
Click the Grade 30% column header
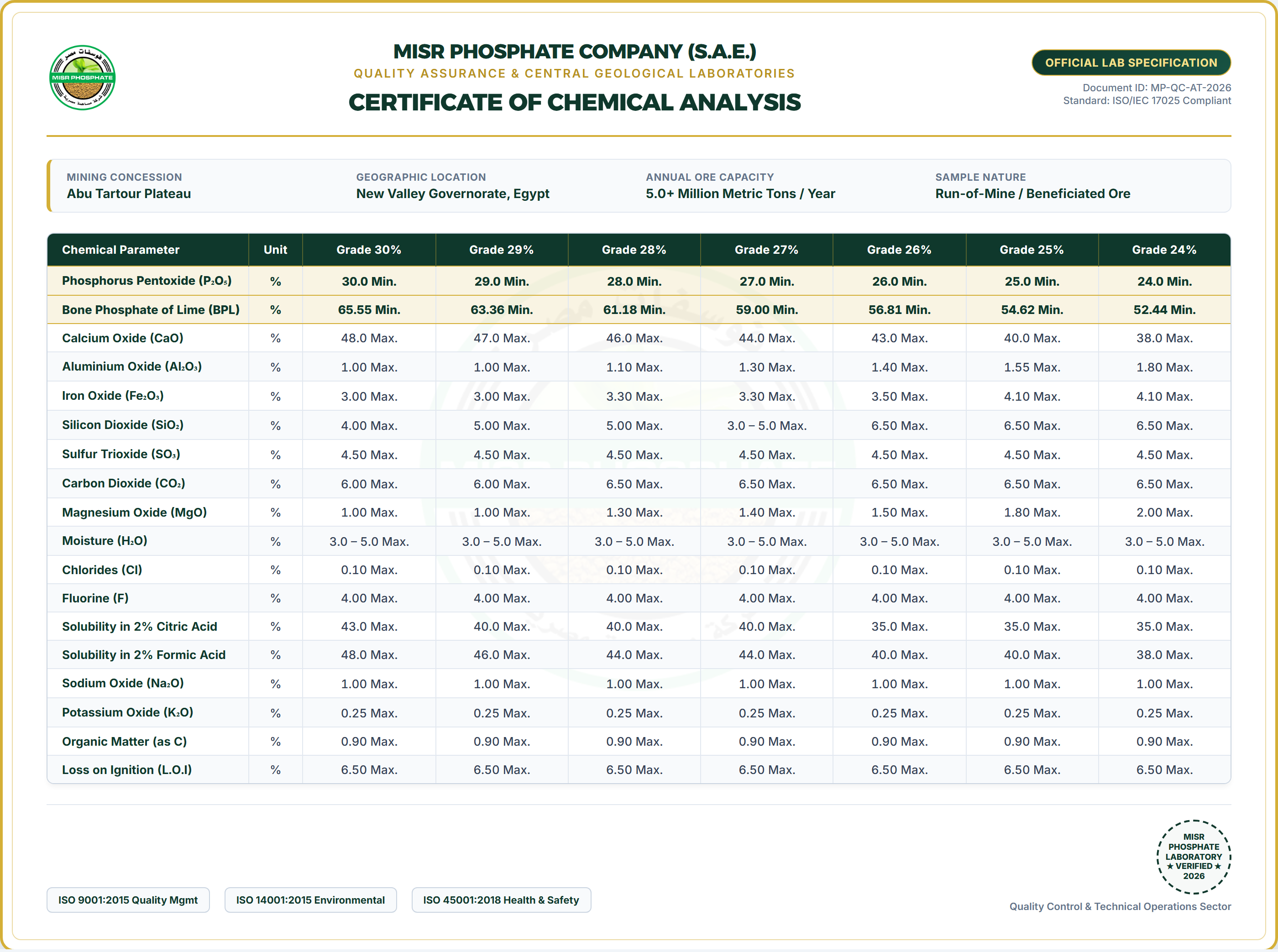pos(369,250)
